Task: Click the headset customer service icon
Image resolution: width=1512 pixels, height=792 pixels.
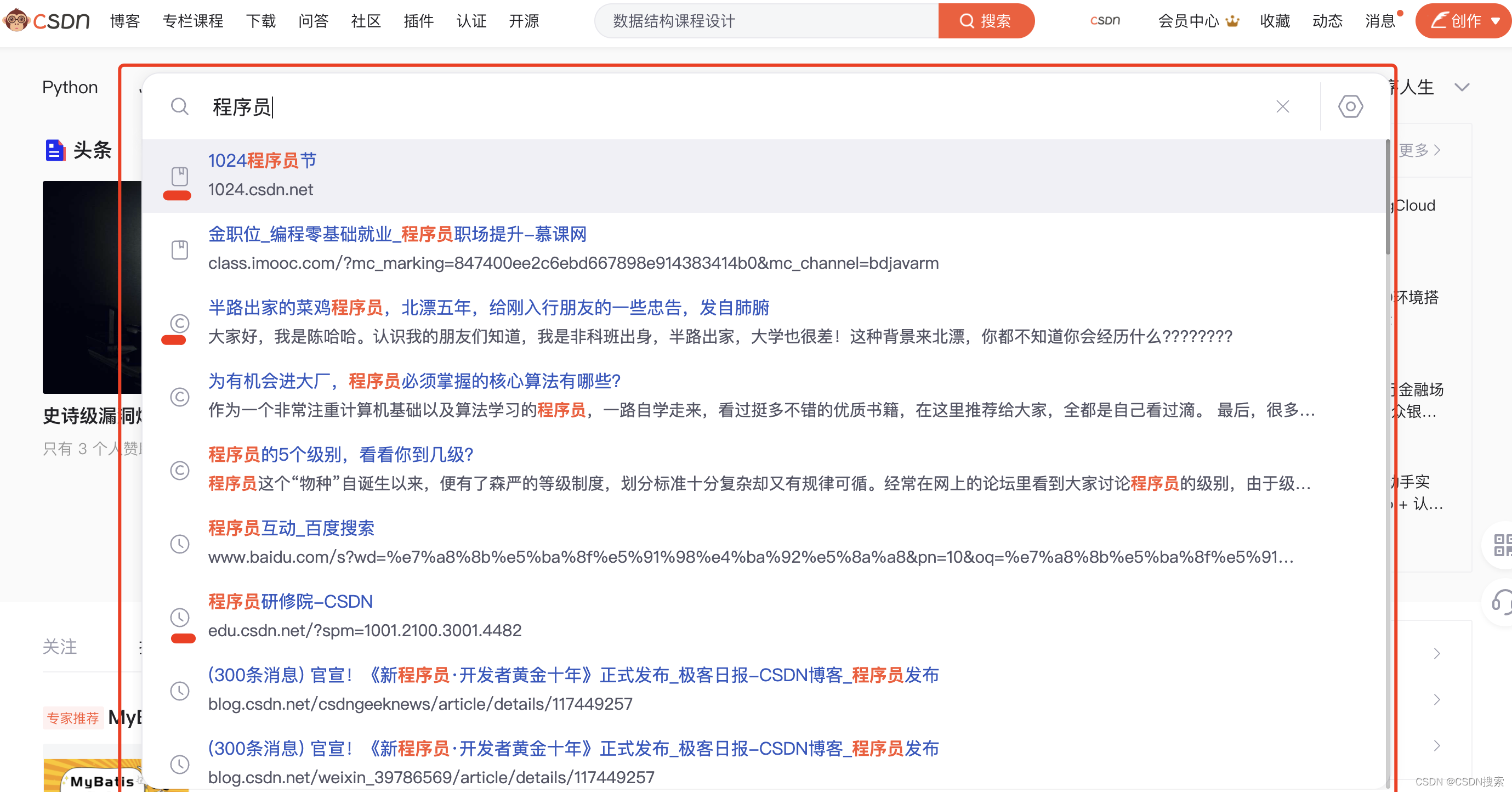Action: pyautogui.click(x=1502, y=601)
